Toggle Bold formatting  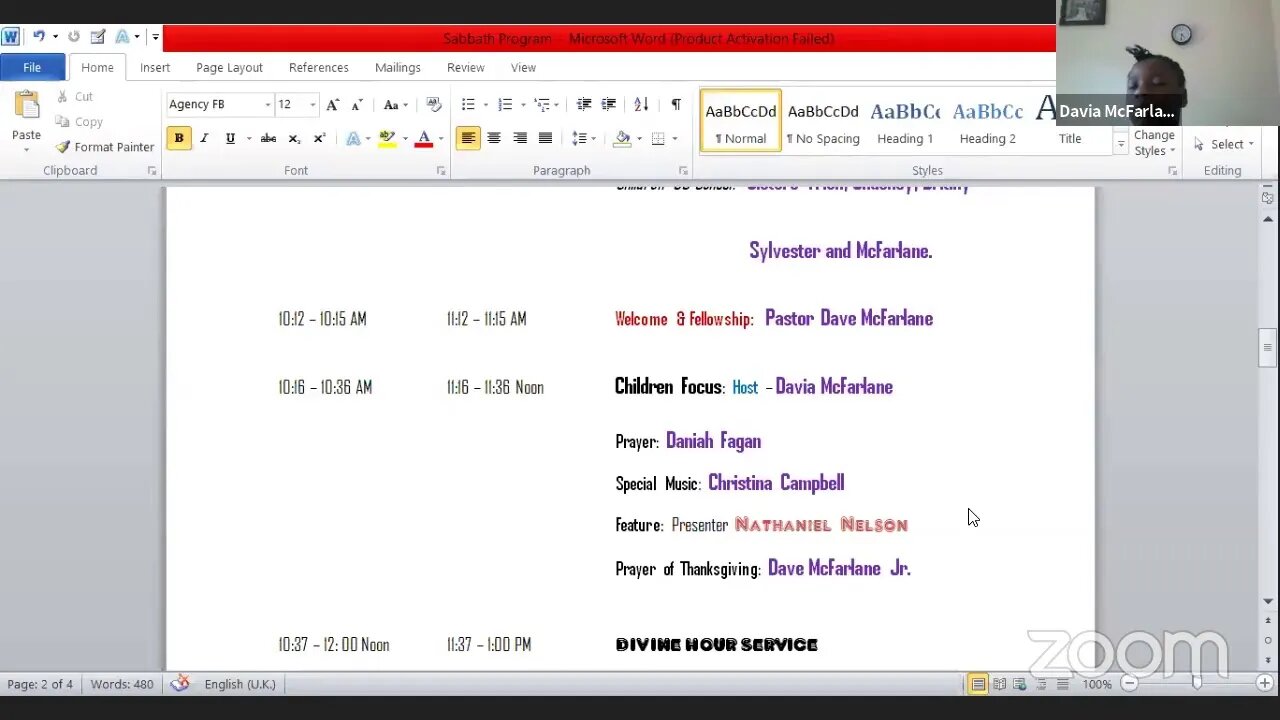pos(179,138)
